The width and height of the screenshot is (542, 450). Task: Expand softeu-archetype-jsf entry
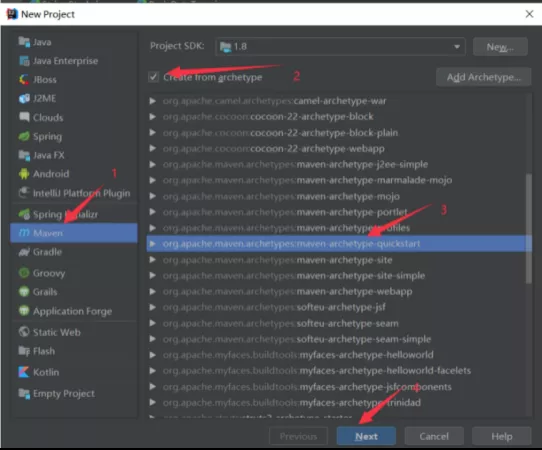tap(152, 307)
